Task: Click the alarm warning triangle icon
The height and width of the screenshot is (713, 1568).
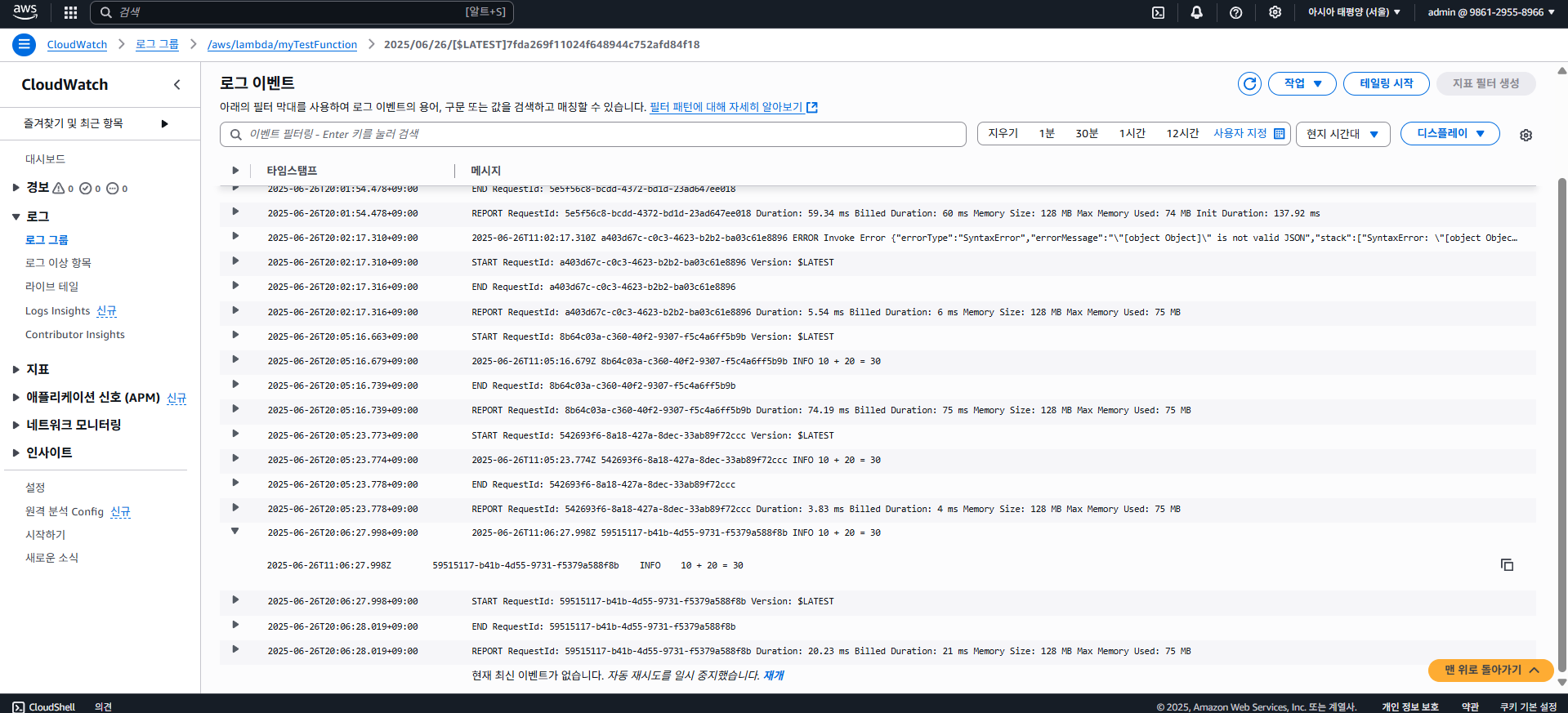Action: click(x=58, y=188)
